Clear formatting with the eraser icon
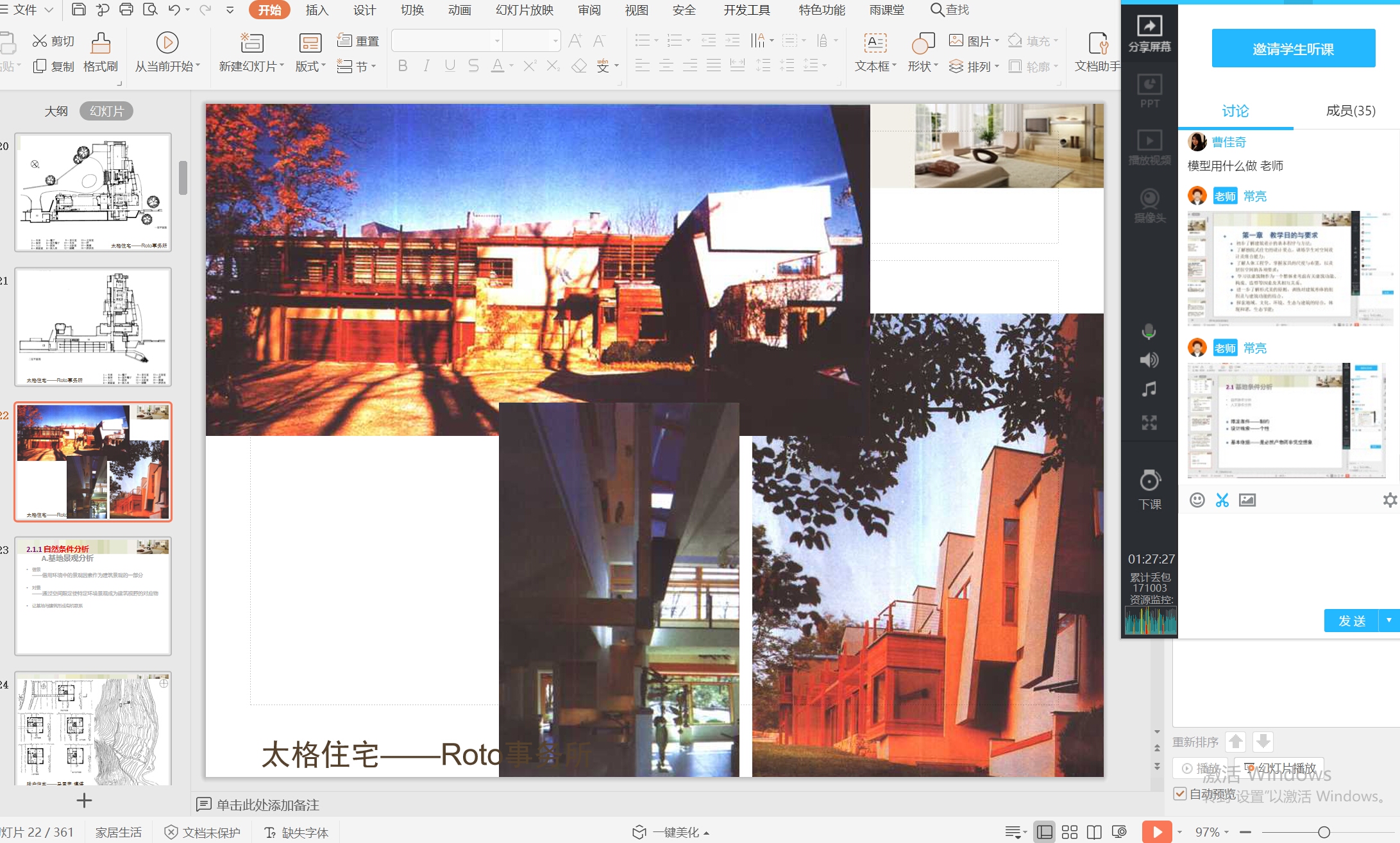1400x843 pixels. tap(579, 65)
